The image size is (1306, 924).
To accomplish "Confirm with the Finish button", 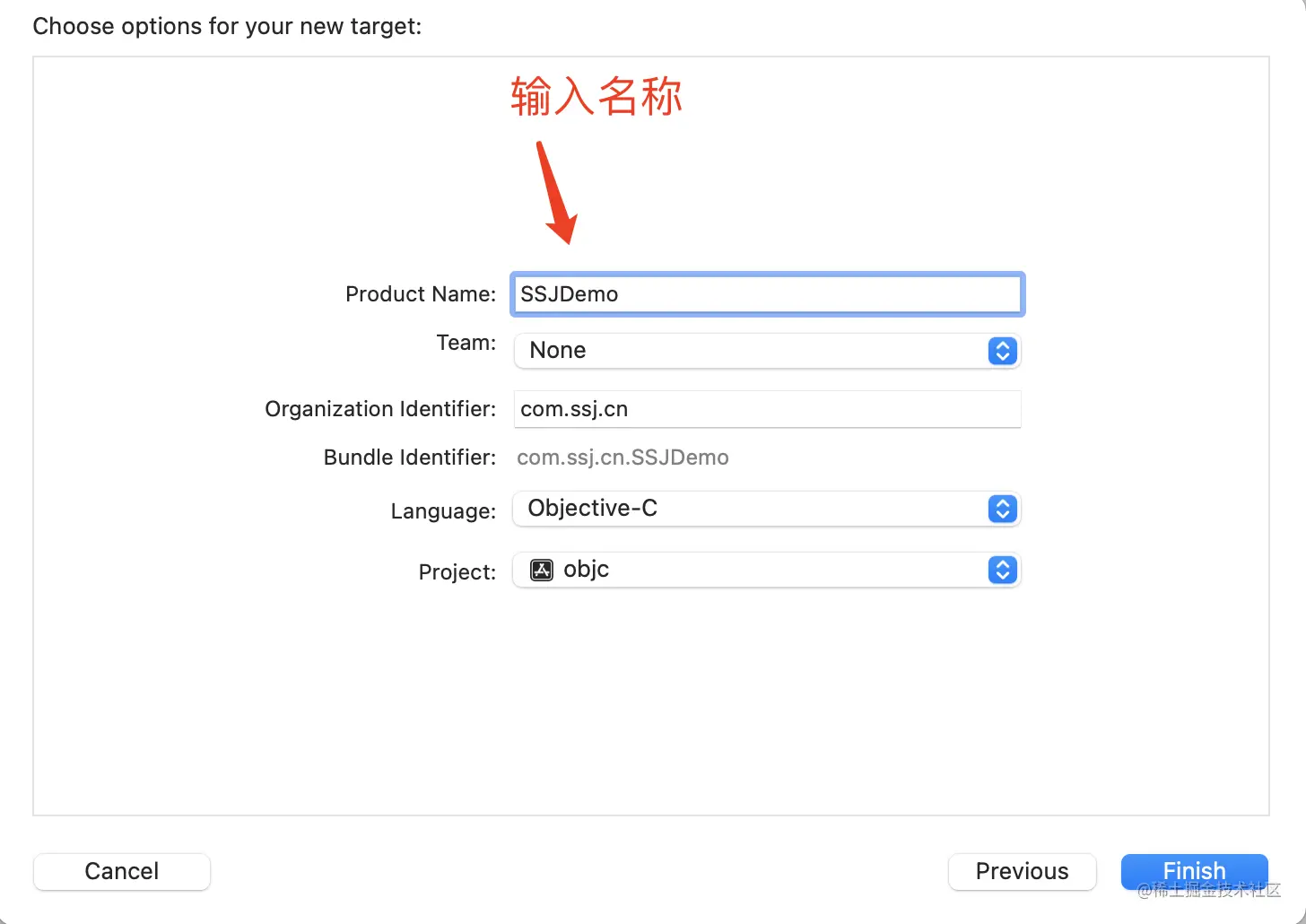I will tap(1194, 871).
